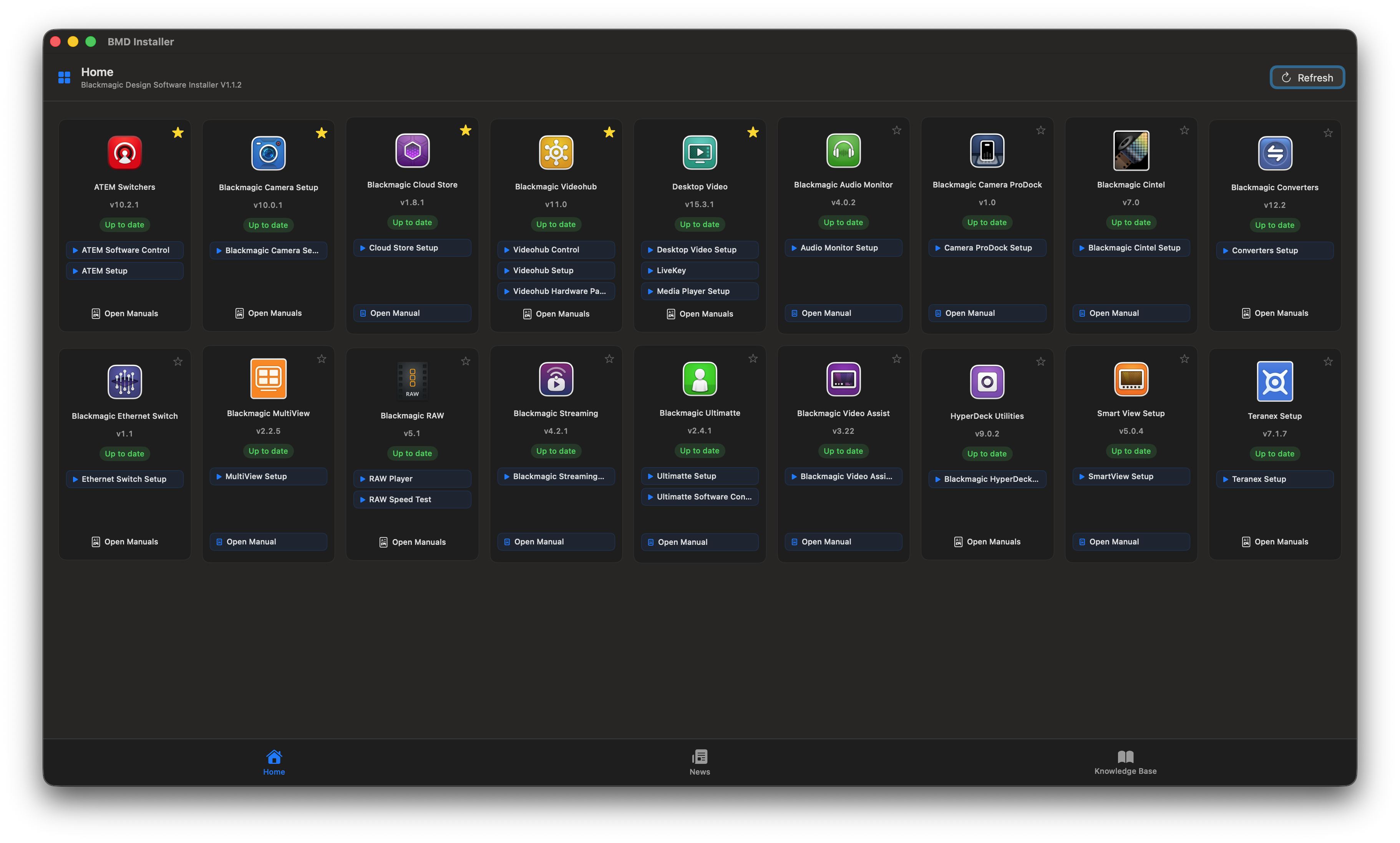Viewport: 1400px width, 843px height.
Task: Open the ATEM Switchers app icon
Action: (x=124, y=152)
